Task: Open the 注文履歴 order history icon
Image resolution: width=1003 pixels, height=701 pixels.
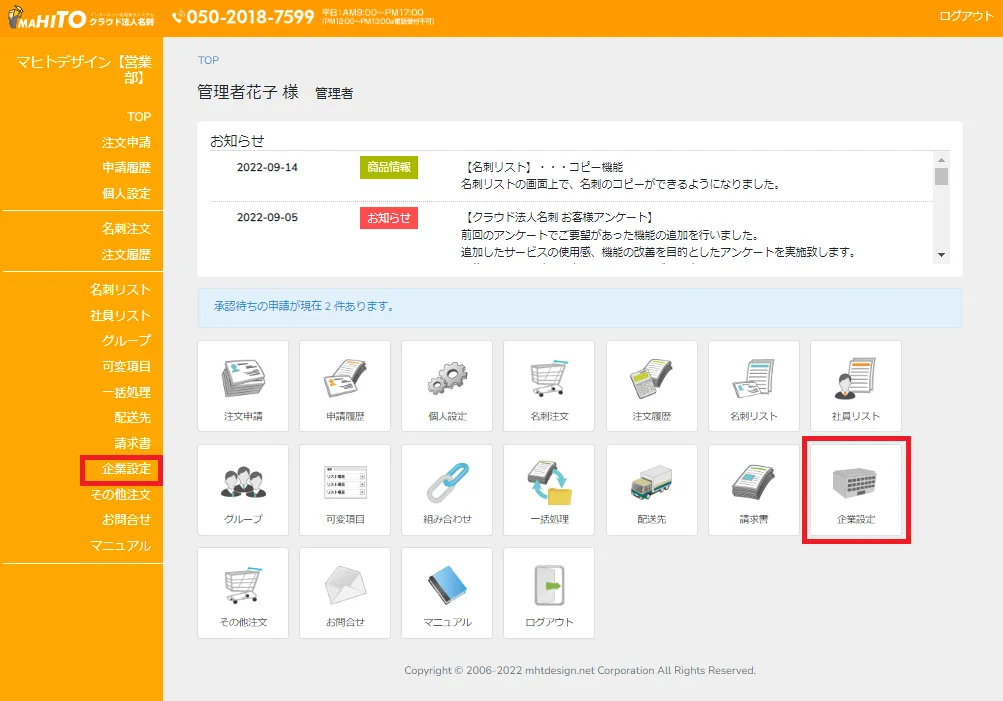Action: click(x=650, y=386)
